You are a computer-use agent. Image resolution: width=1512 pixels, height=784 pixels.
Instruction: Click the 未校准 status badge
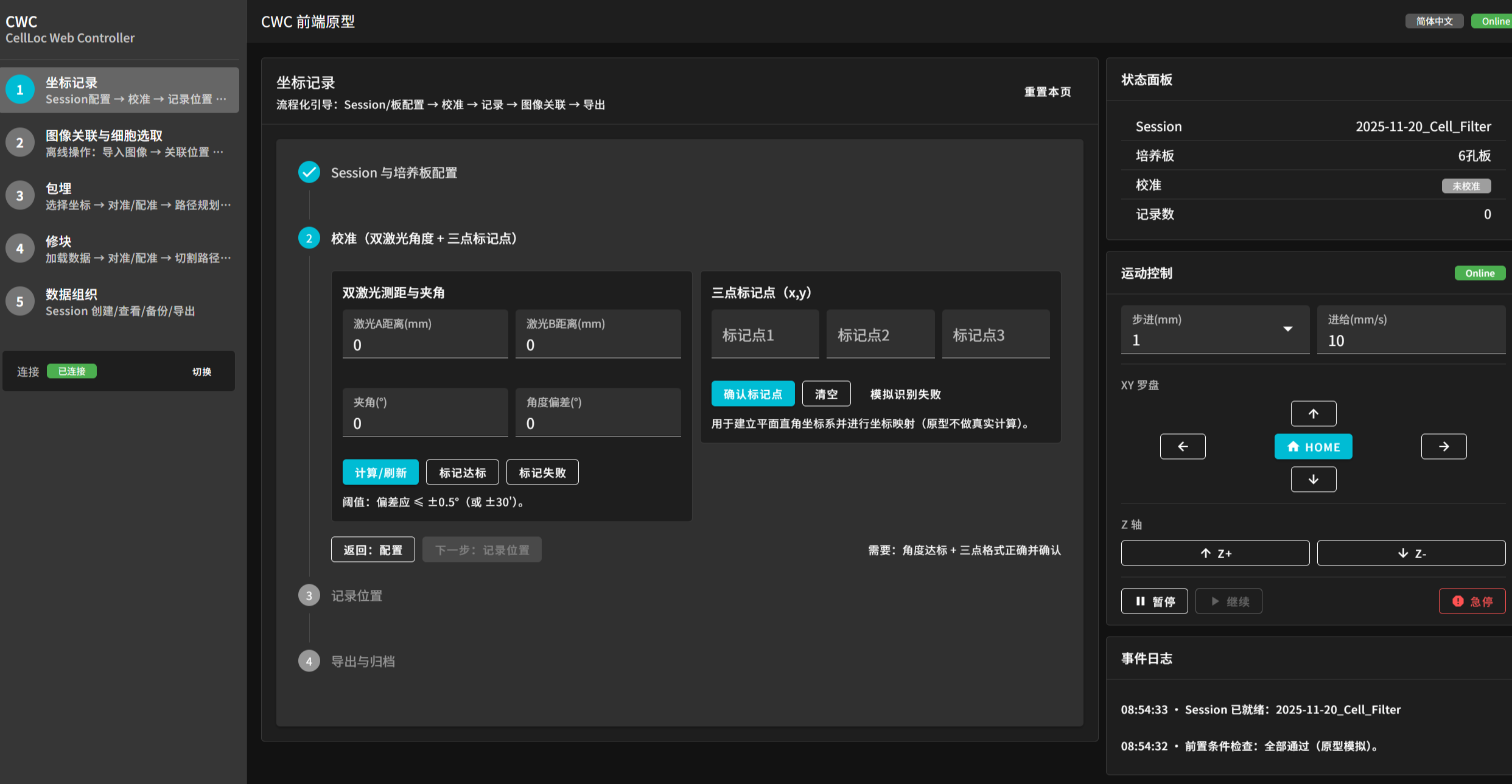[1466, 186]
